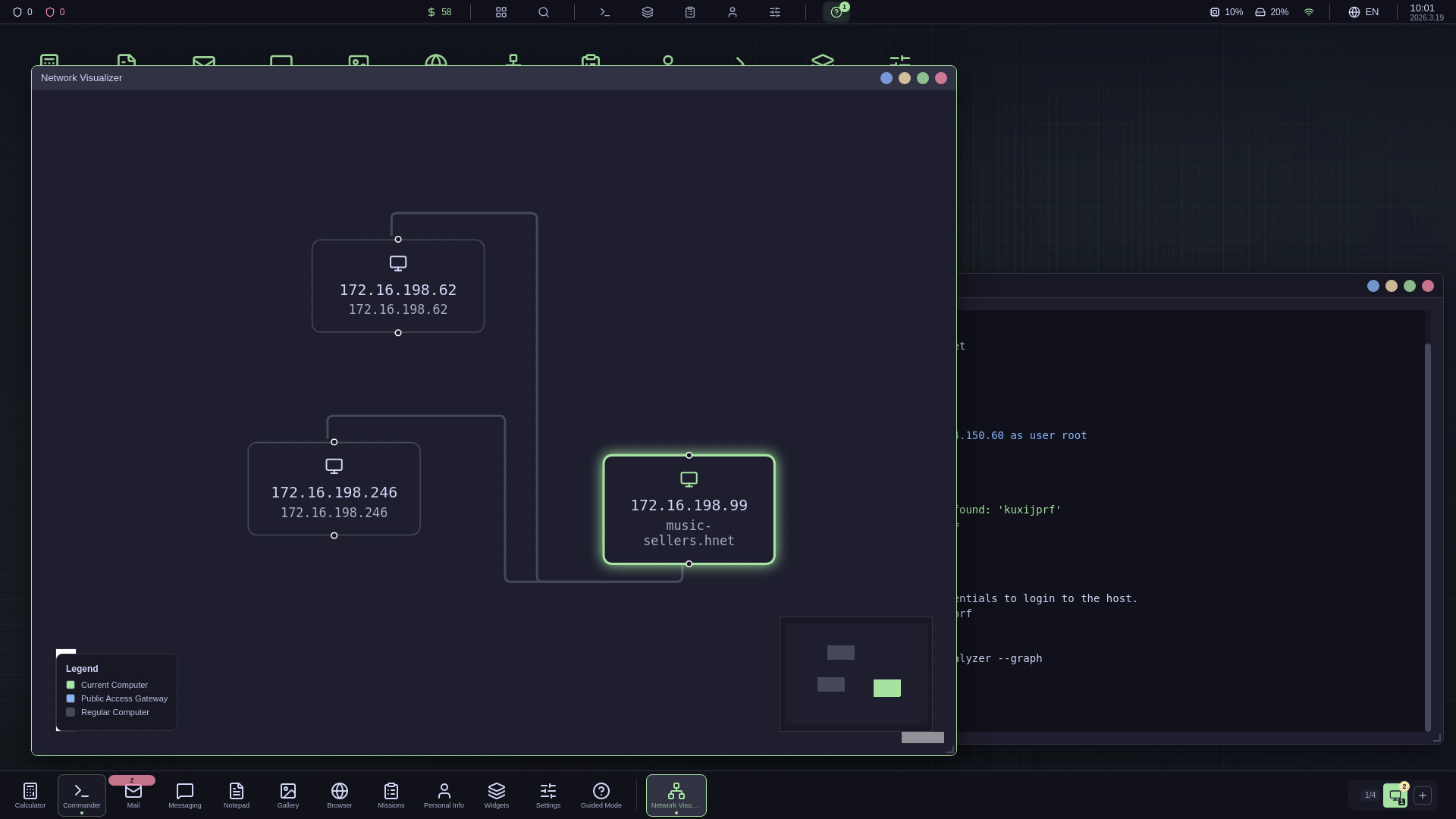Check the Wi-Fi status icon
Image resolution: width=1456 pixels, height=819 pixels.
(x=1308, y=12)
